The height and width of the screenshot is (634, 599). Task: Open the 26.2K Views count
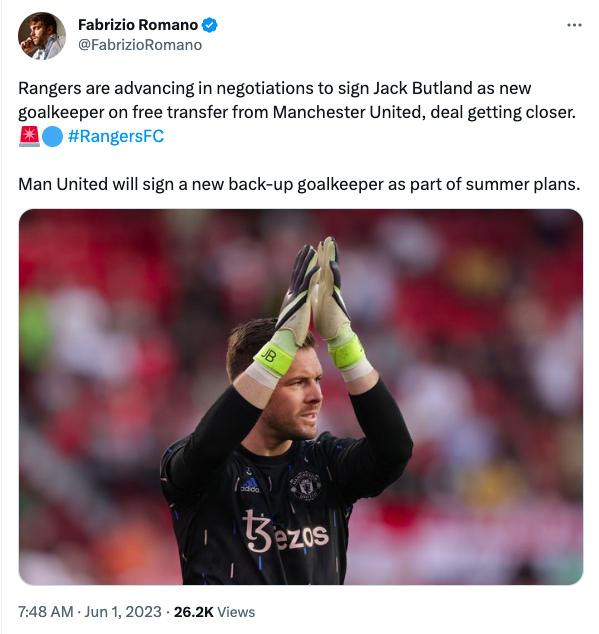(214, 612)
